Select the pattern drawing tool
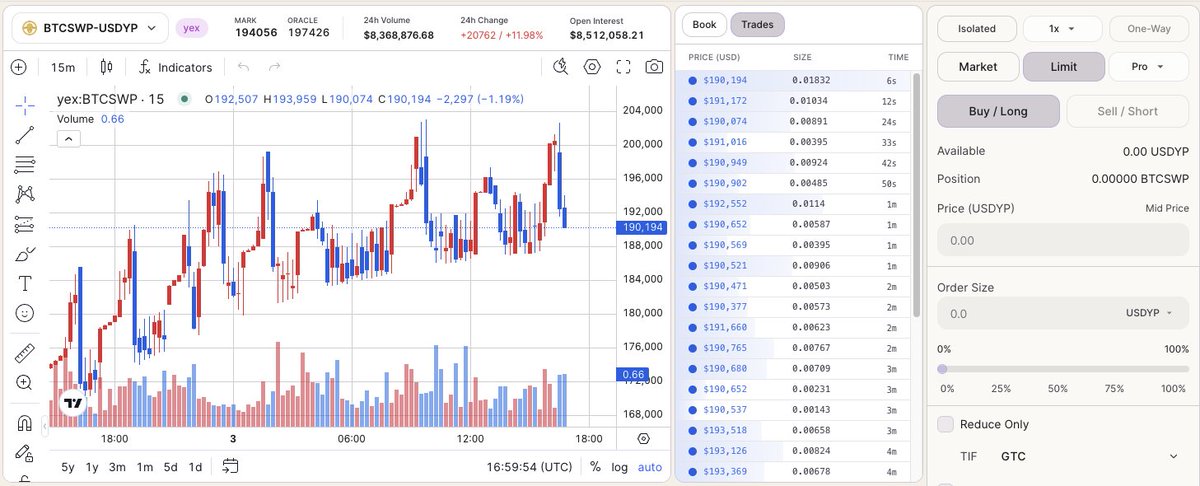This screenshot has height=486, width=1200. [25, 194]
